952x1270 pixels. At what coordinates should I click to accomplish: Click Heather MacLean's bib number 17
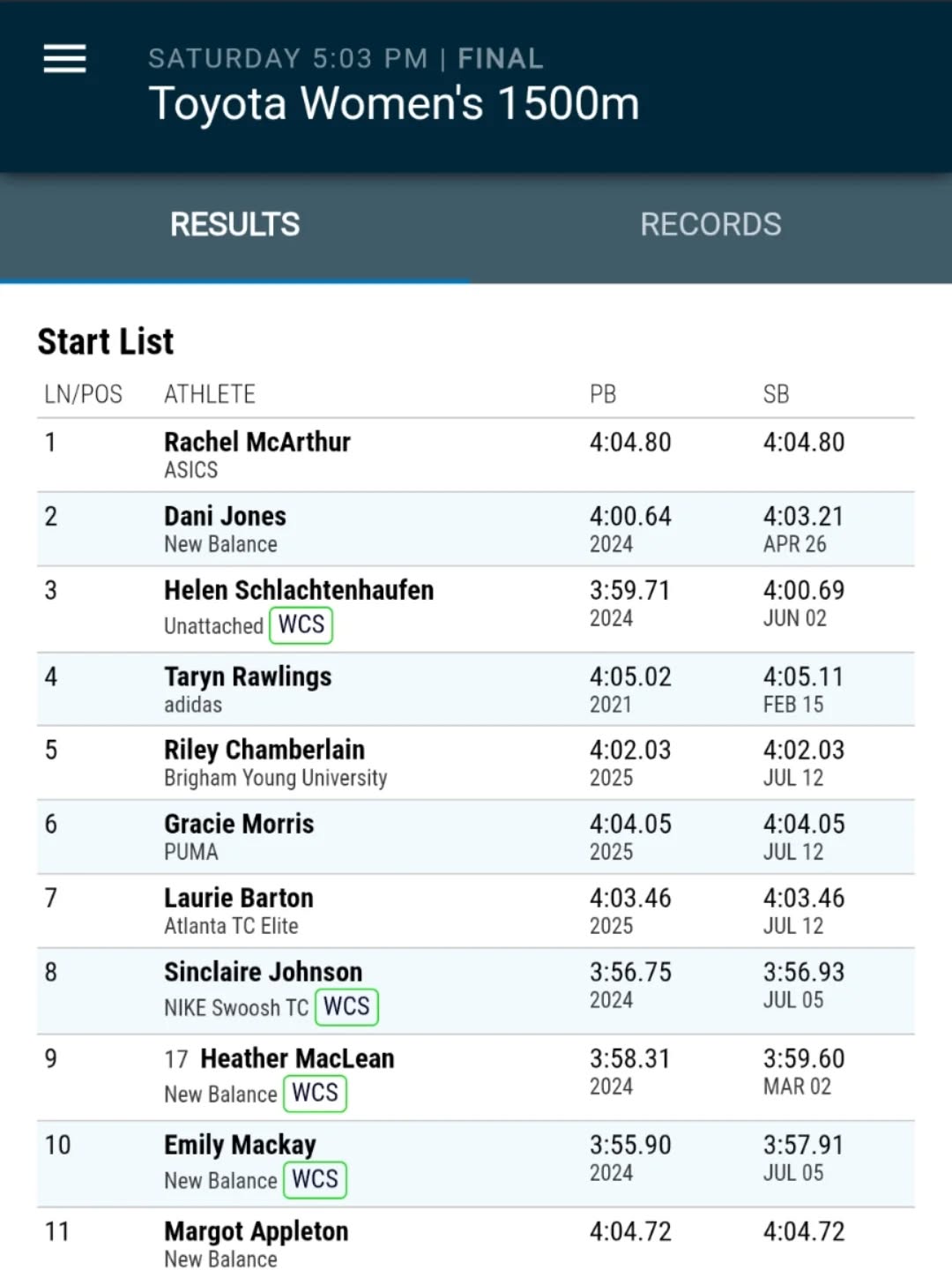[x=173, y=1057]
